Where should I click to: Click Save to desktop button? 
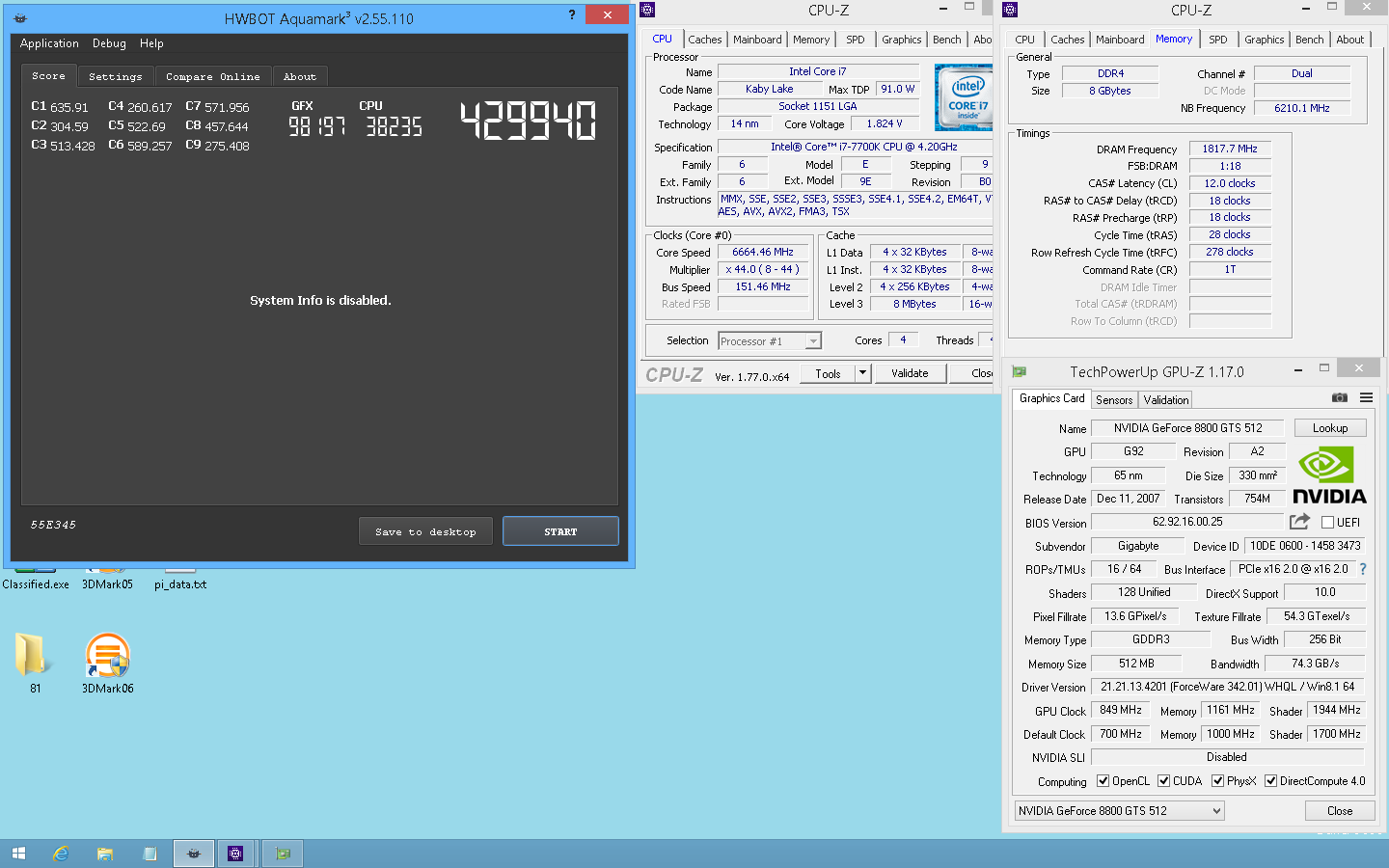(x=425, y=531)
